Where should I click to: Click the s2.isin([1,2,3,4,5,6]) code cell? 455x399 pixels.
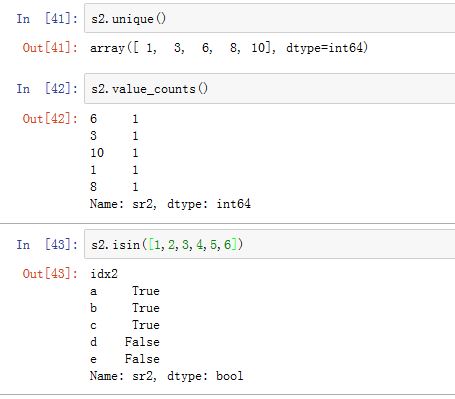pos(270,245)
